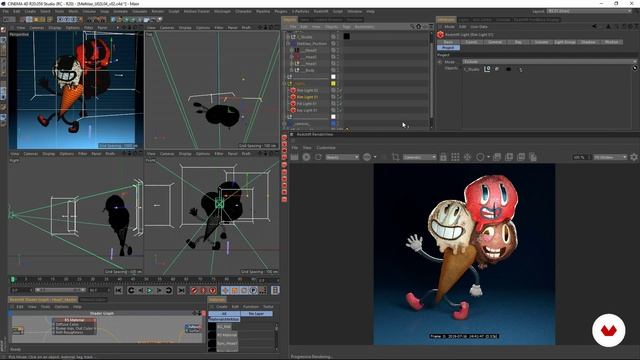This screenshot has width=640, height=360.
Task: Select the No Layer filter in Materials
Action: click(256, 313)
